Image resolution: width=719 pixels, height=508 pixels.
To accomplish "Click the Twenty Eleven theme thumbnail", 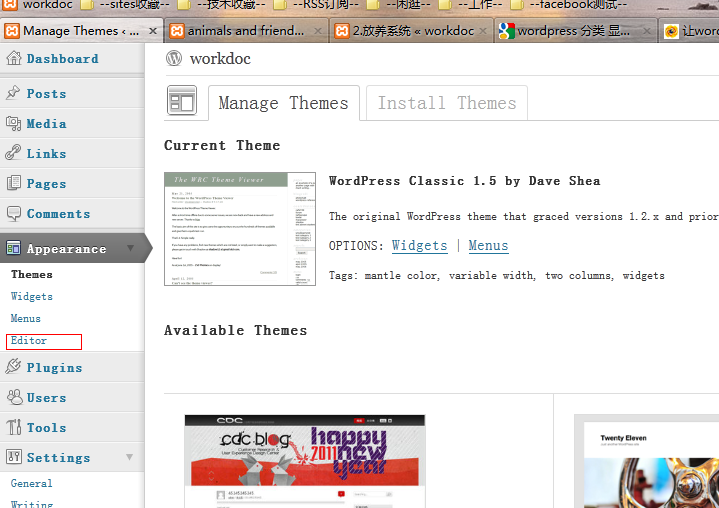I will click(647, 461).
